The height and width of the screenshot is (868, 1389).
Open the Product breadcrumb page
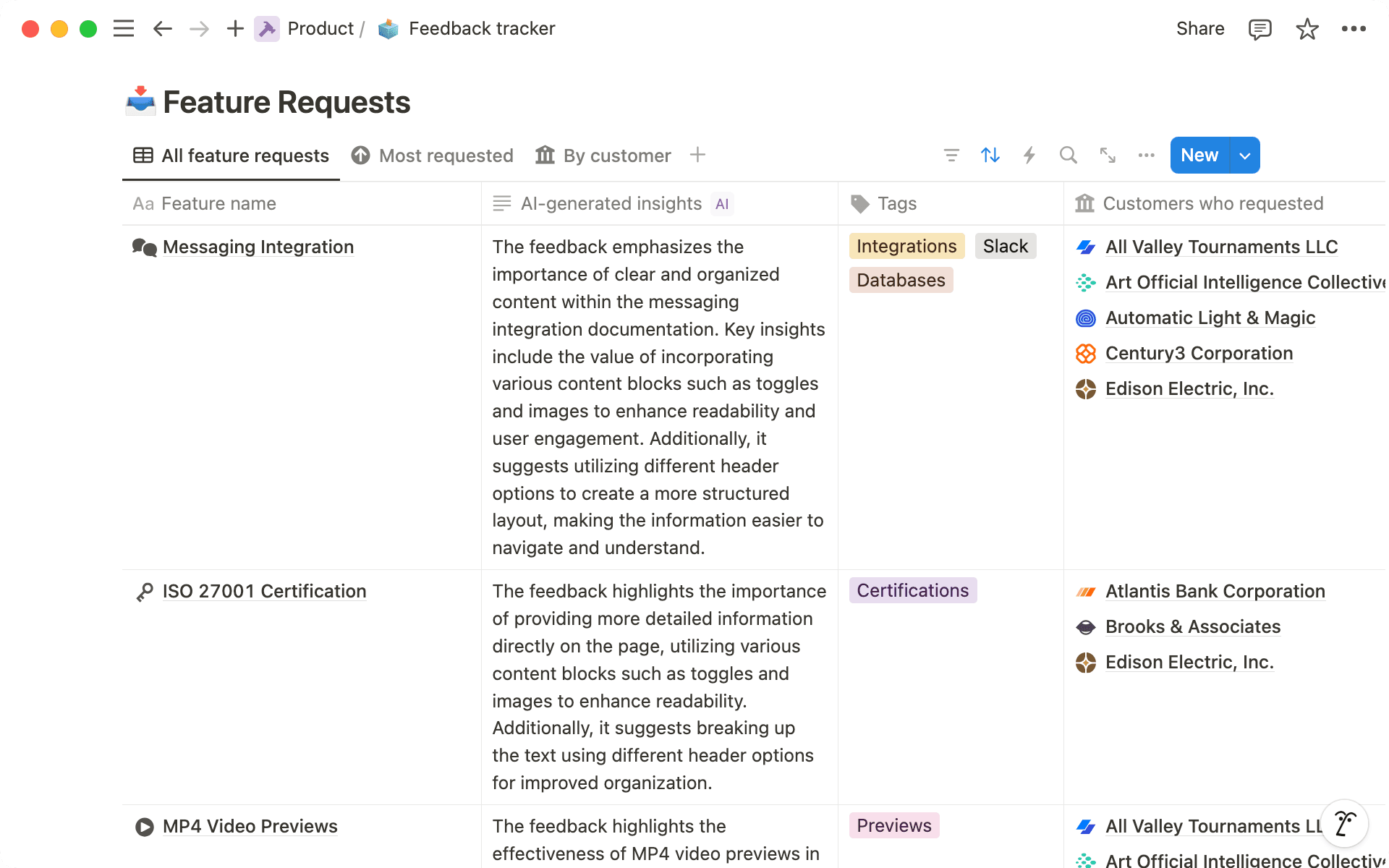[x=321, y=28]
